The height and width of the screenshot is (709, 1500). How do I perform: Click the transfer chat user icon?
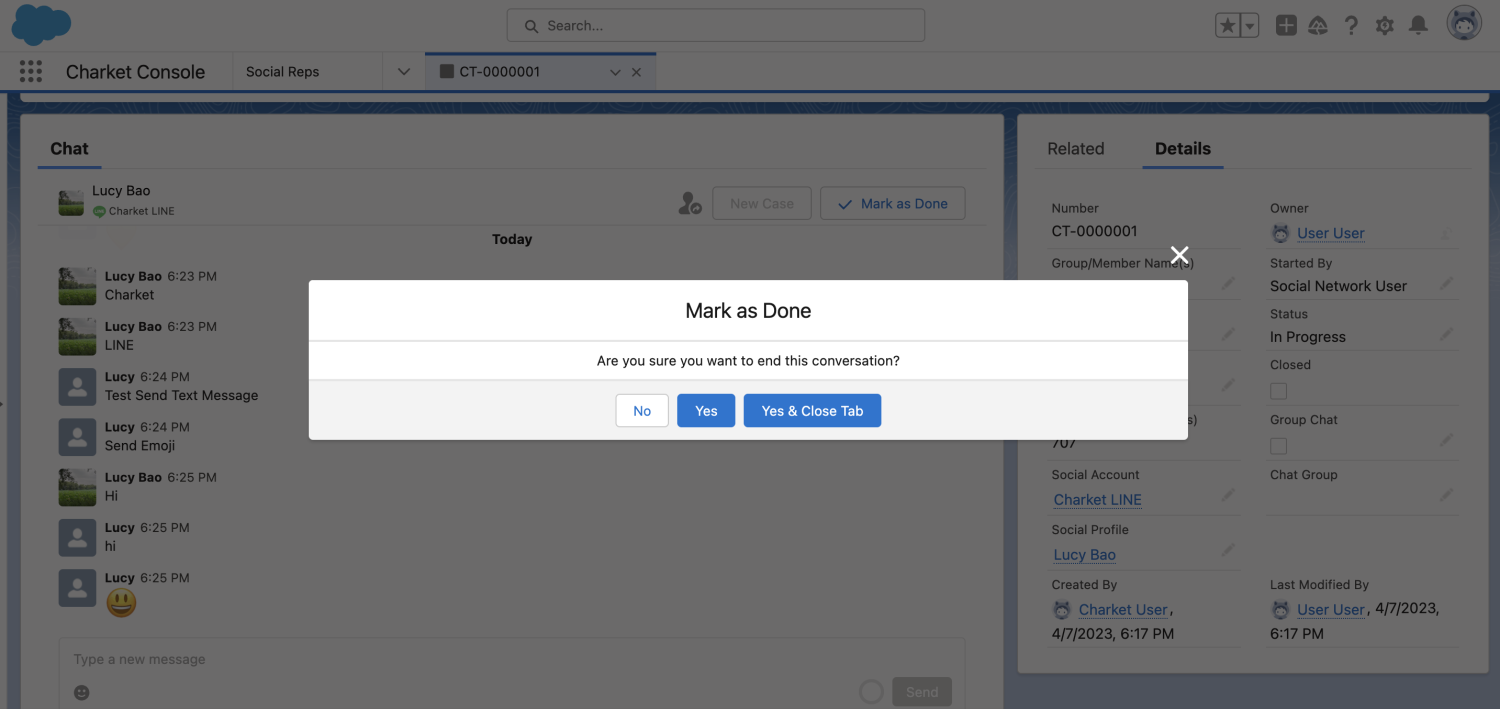pyautogui.click(x=689, y=204)
